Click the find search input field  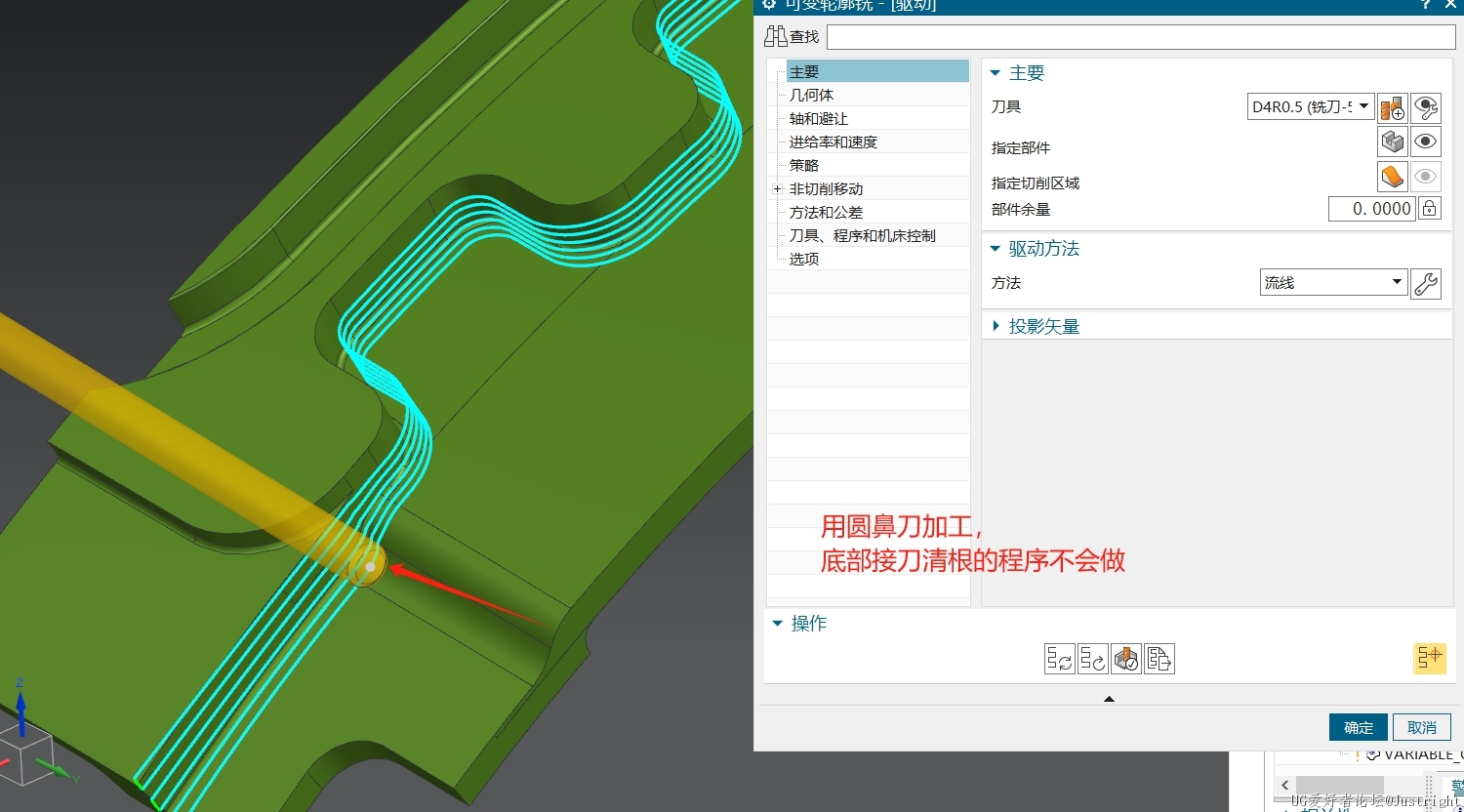point(1141,37)
